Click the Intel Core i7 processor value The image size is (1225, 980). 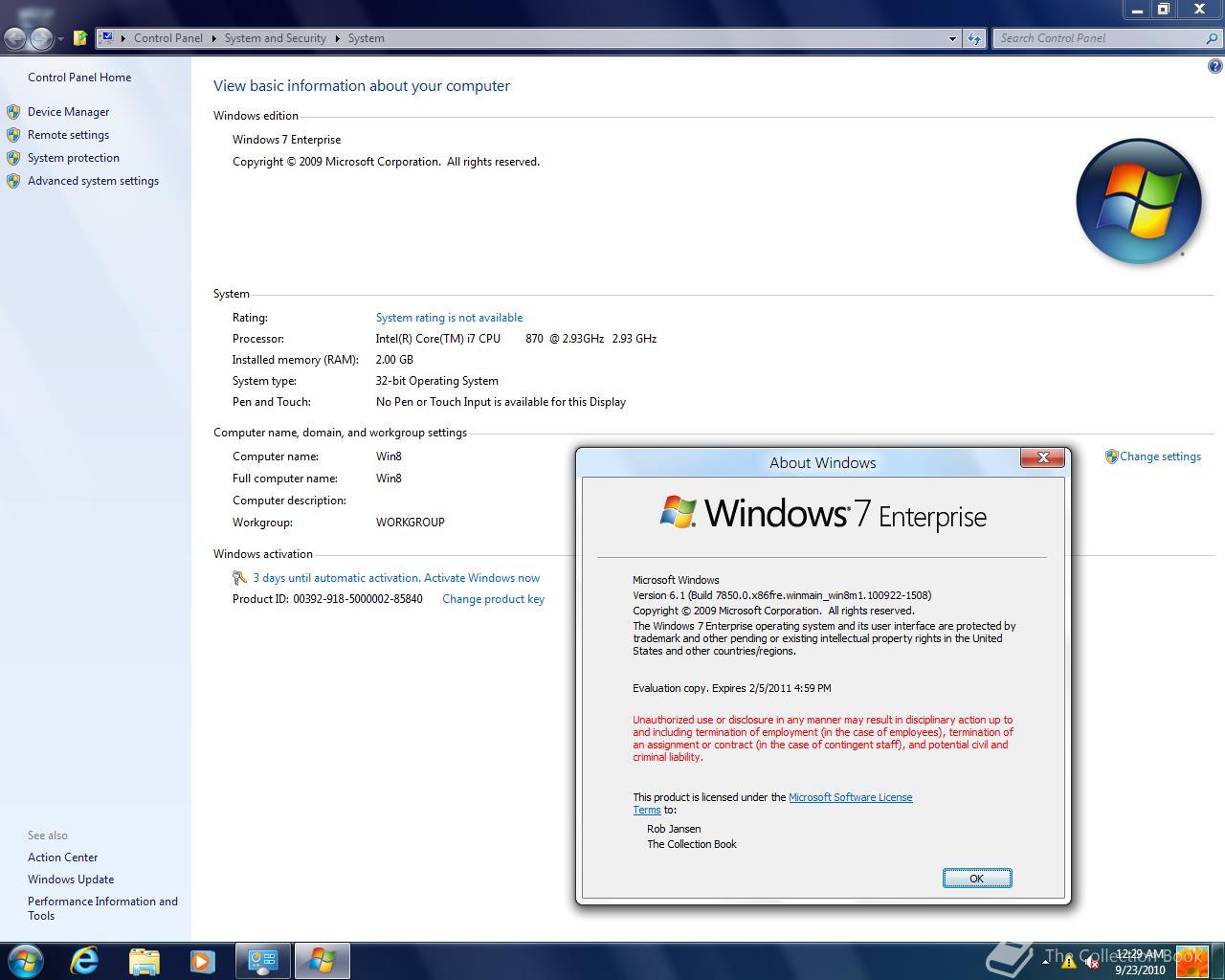(x=516, y=339)
